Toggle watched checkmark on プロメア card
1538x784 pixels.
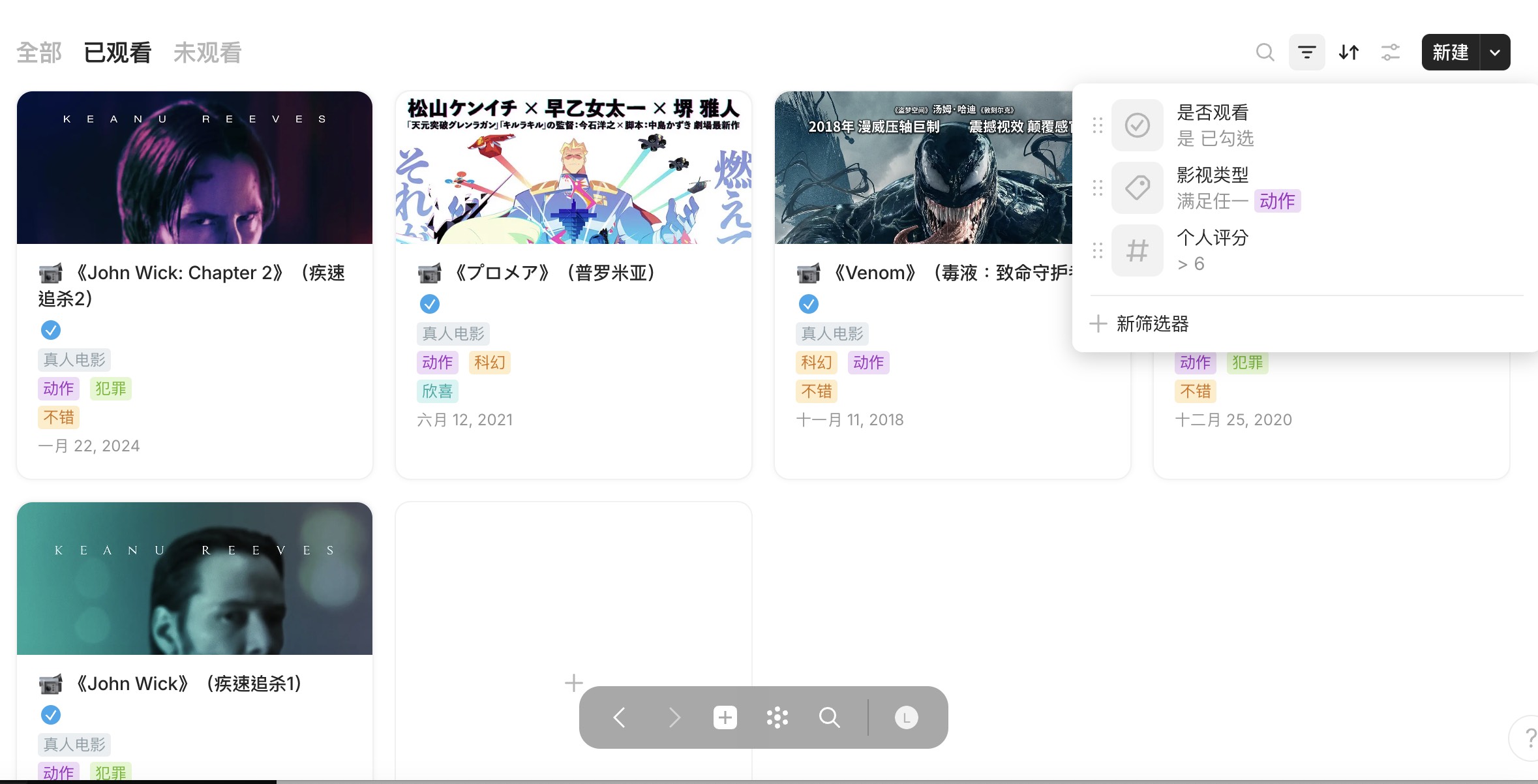point(429,304)
